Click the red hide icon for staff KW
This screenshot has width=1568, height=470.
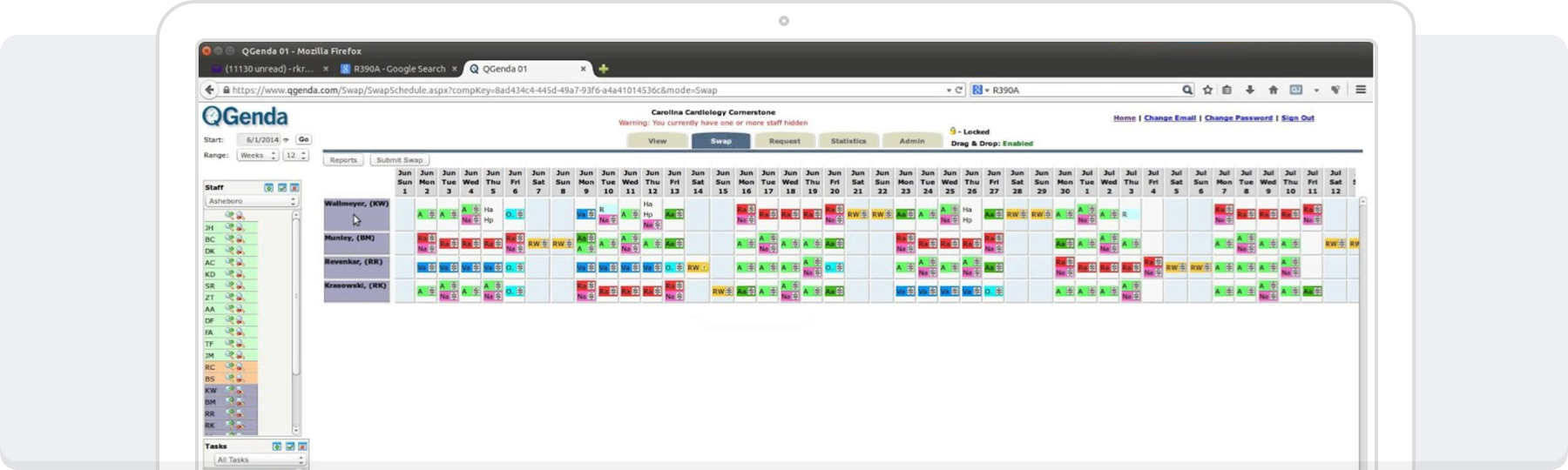click(x=240, y=391)
